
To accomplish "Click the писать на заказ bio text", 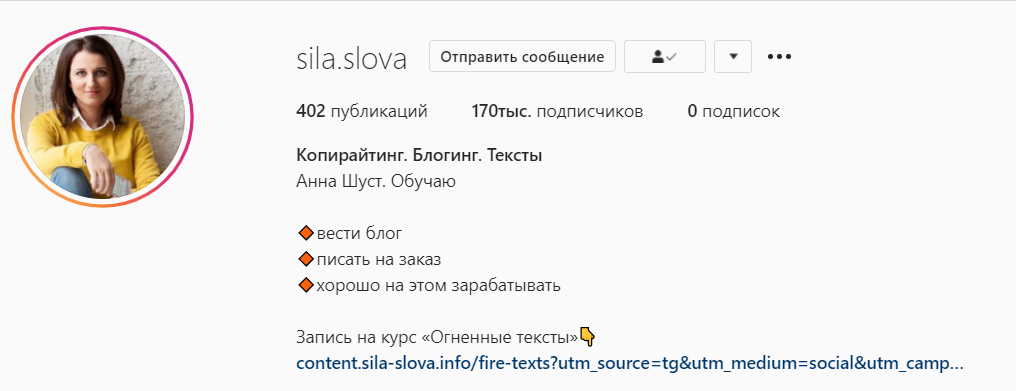I will pos(378,260).
